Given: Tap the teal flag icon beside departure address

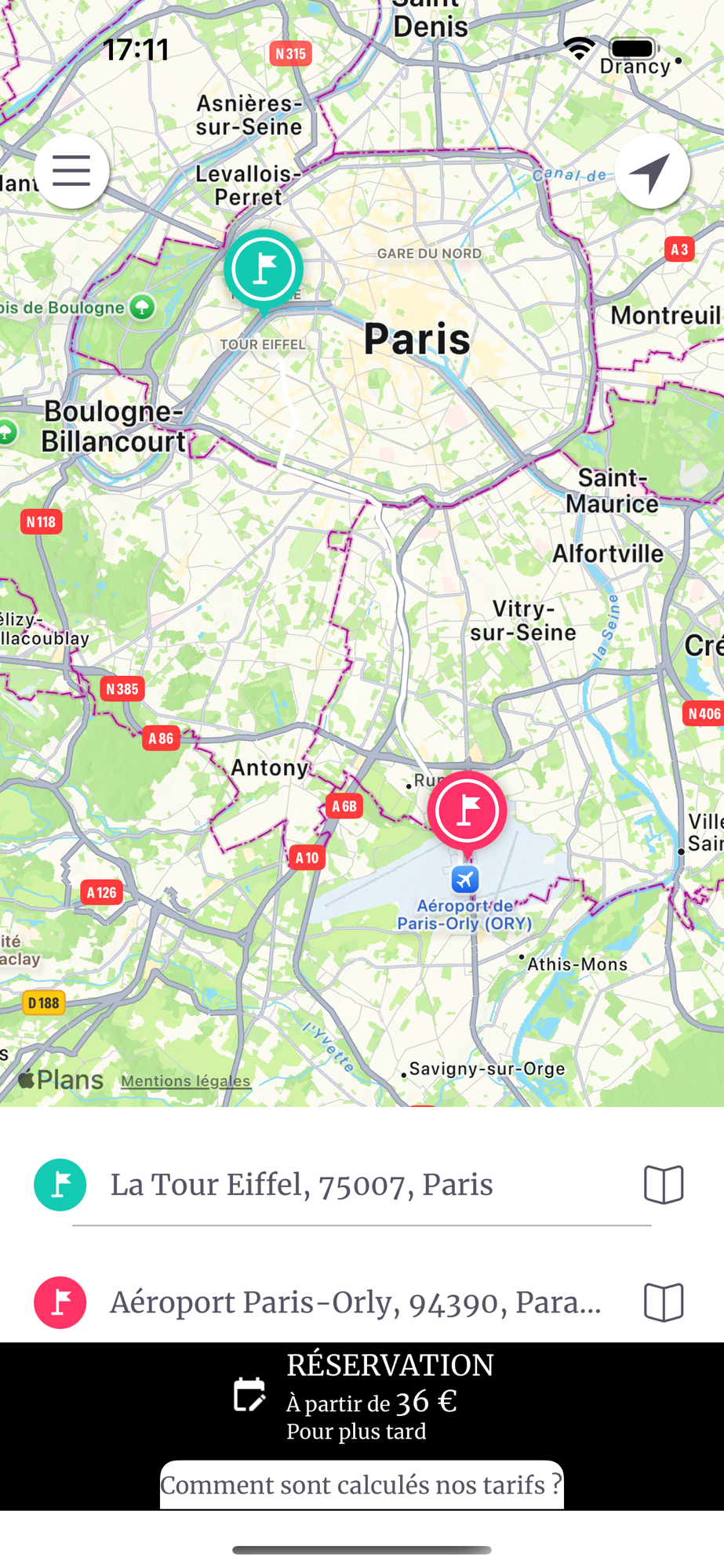Looking at the screenshot, I should tap(60, 1185).
